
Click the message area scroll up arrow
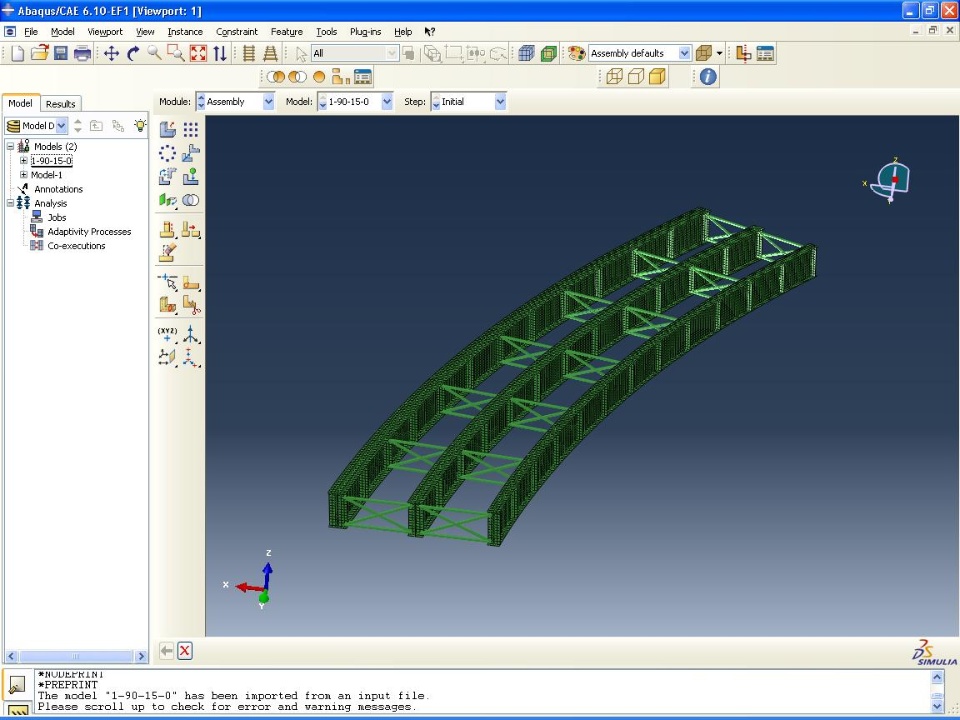point(937,677)
